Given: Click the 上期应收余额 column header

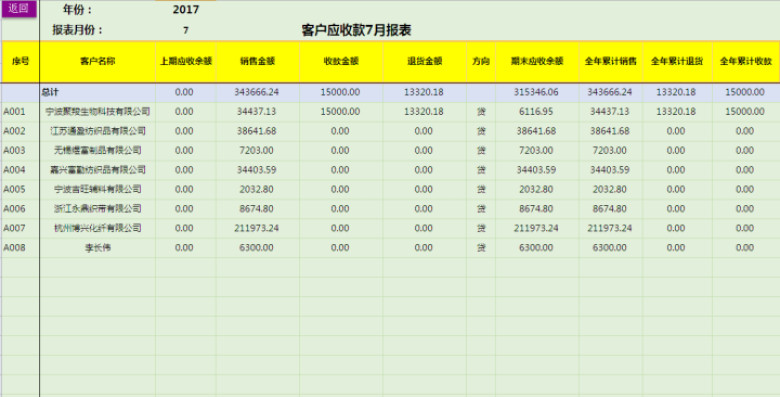Looking at the screenshot, I should tap(186, 62).
